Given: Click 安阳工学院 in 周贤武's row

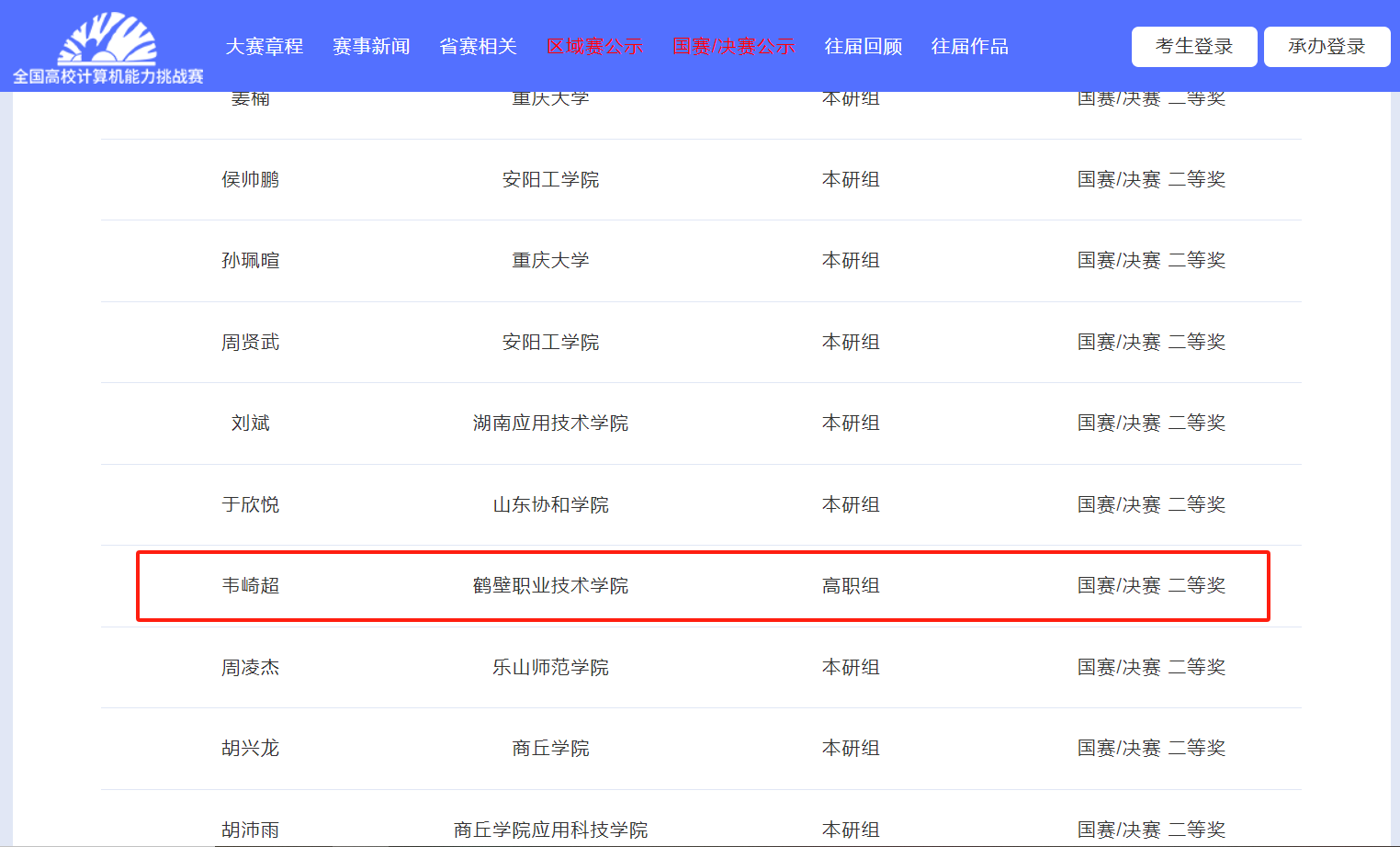Looking at the screenshot, I should pyautogui.click(x=550, y=342).
